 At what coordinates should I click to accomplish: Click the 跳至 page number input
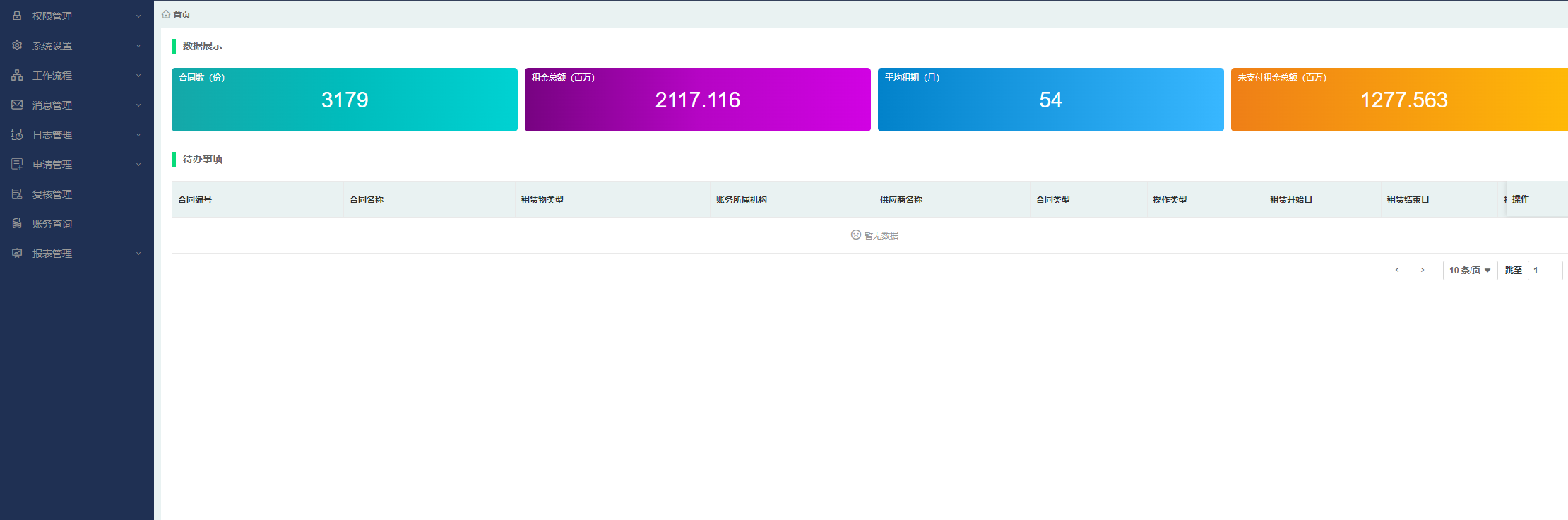click(x=1545, y=271)
